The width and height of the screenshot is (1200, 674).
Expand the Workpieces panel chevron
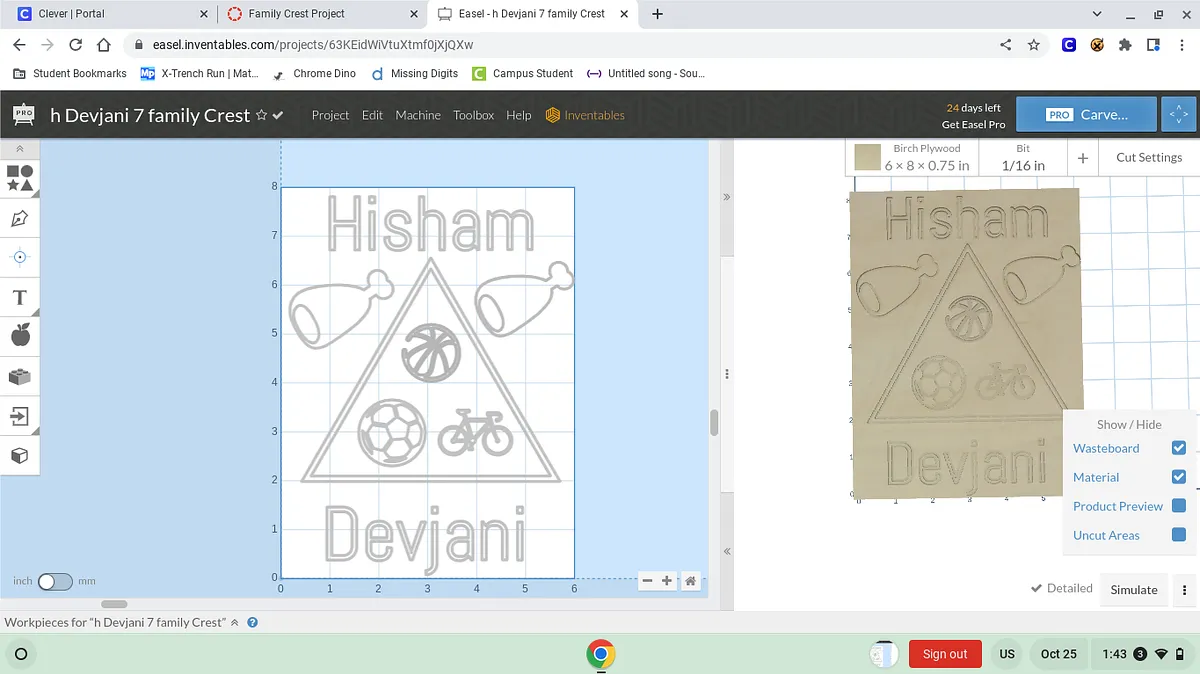click(x=235, y=622)
